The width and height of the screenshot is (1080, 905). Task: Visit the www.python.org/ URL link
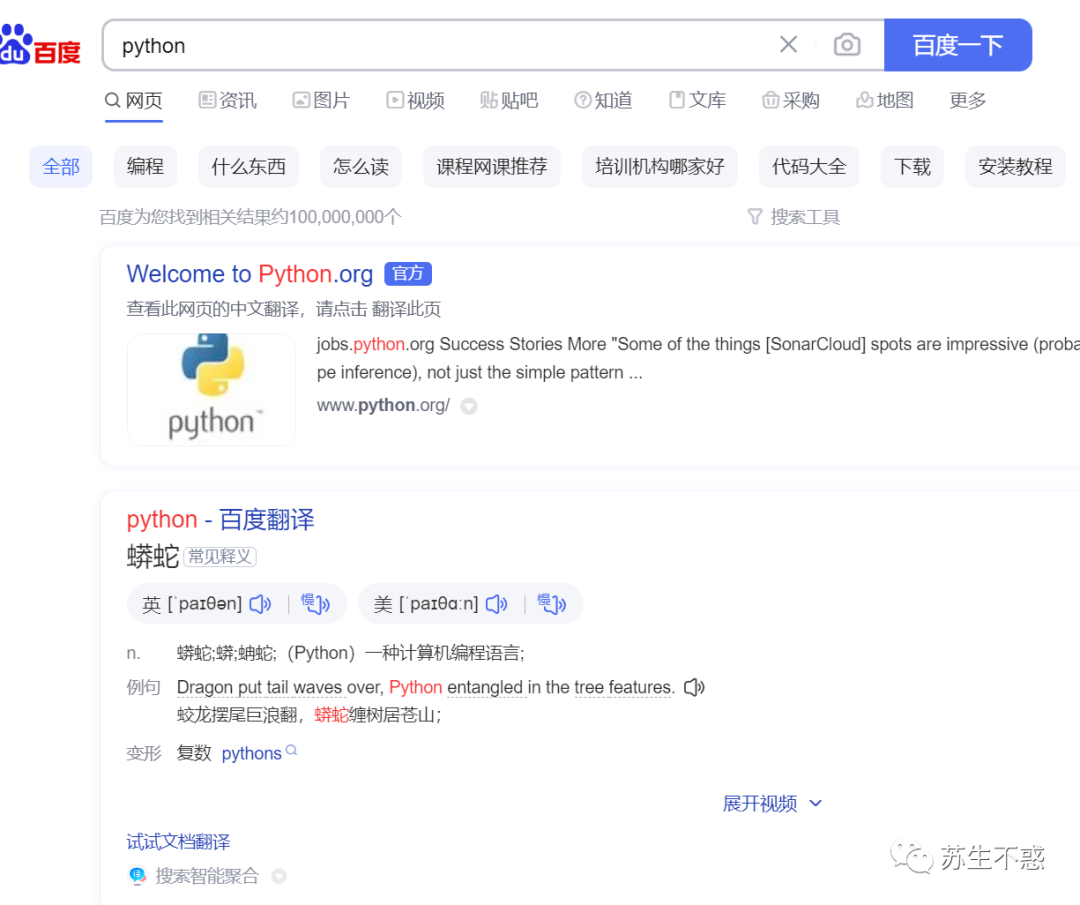pyautogui.click(x=384, y=405)
